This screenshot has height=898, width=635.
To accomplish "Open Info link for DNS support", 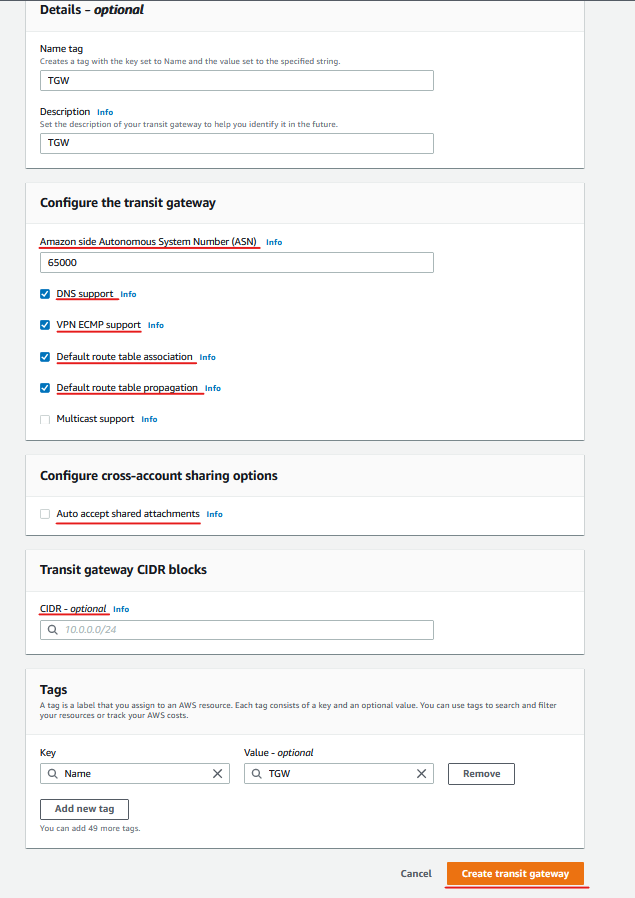I will click(x=128, y=294).
